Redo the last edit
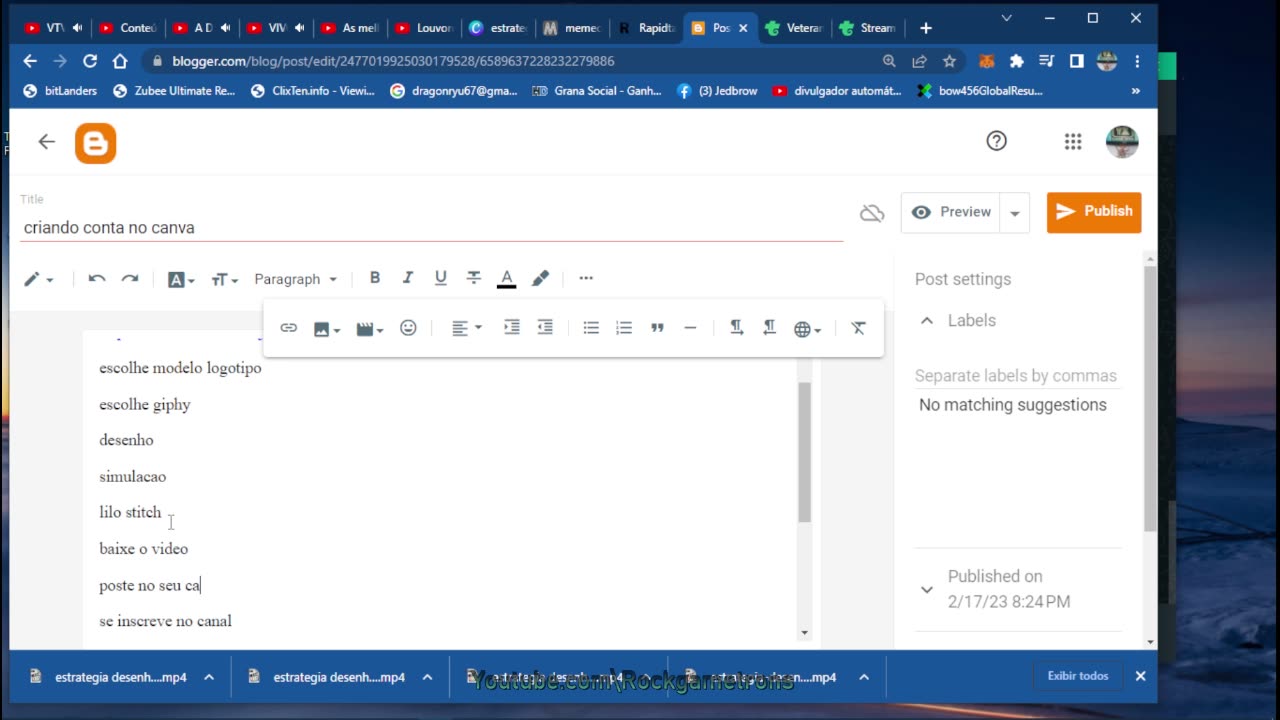 click(130, 279)
